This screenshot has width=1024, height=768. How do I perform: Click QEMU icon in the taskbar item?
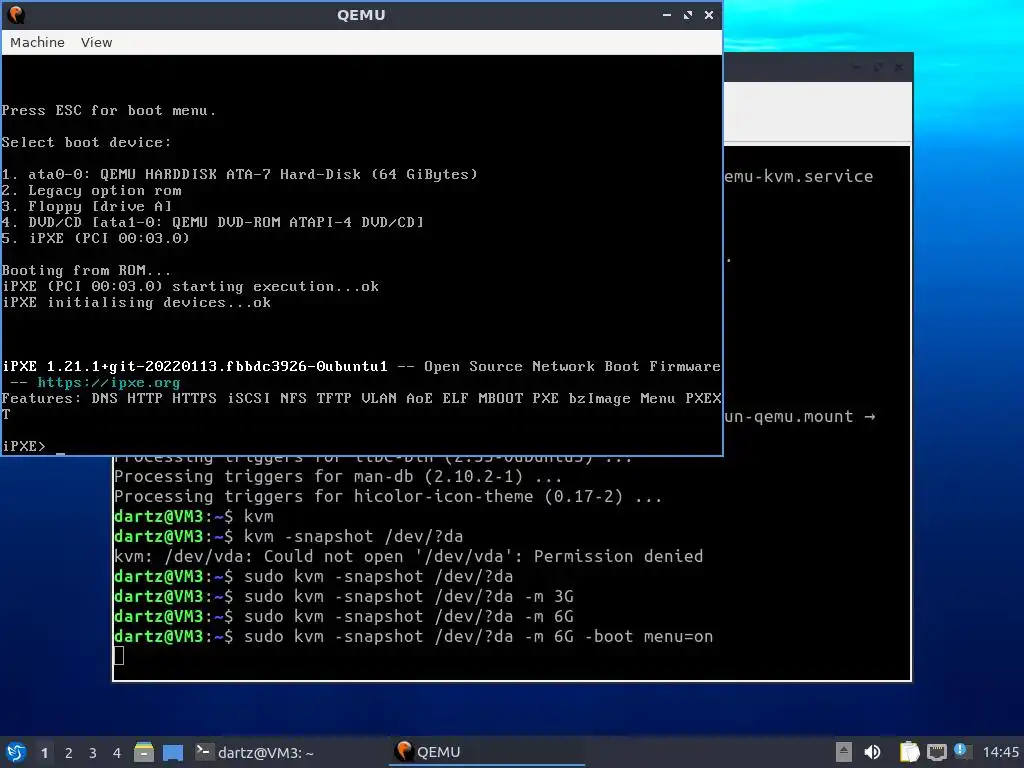point(404,751)
